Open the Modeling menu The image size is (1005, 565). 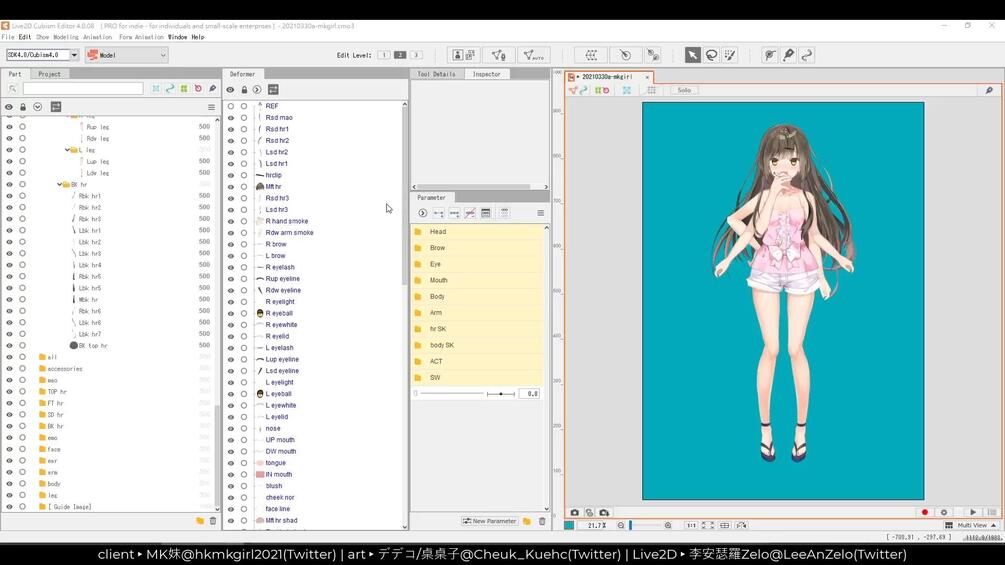pyautogui.click(x=64, y=37)
